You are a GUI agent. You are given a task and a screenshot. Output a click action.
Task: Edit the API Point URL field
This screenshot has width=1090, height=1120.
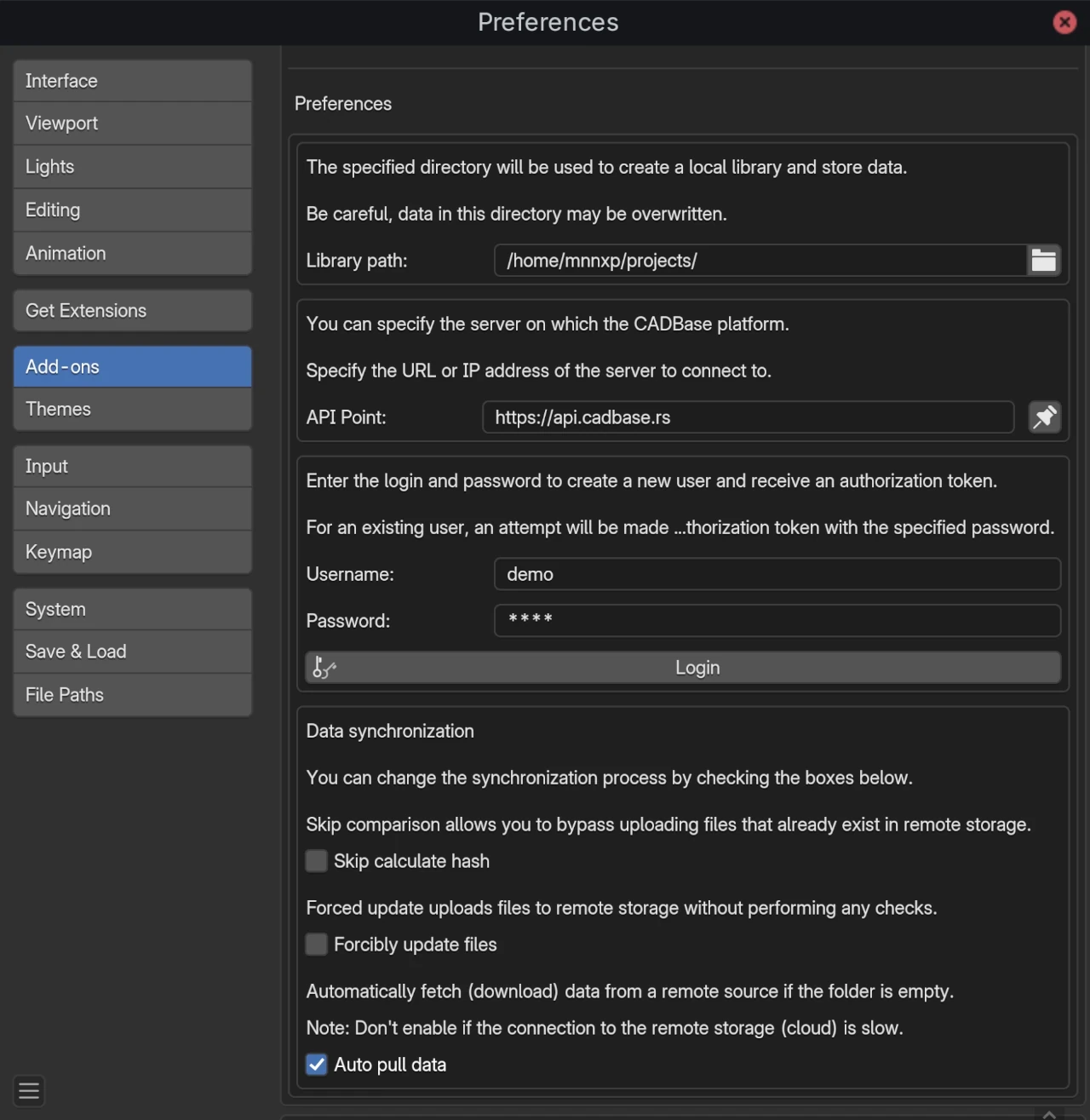(x=747, y=417)
